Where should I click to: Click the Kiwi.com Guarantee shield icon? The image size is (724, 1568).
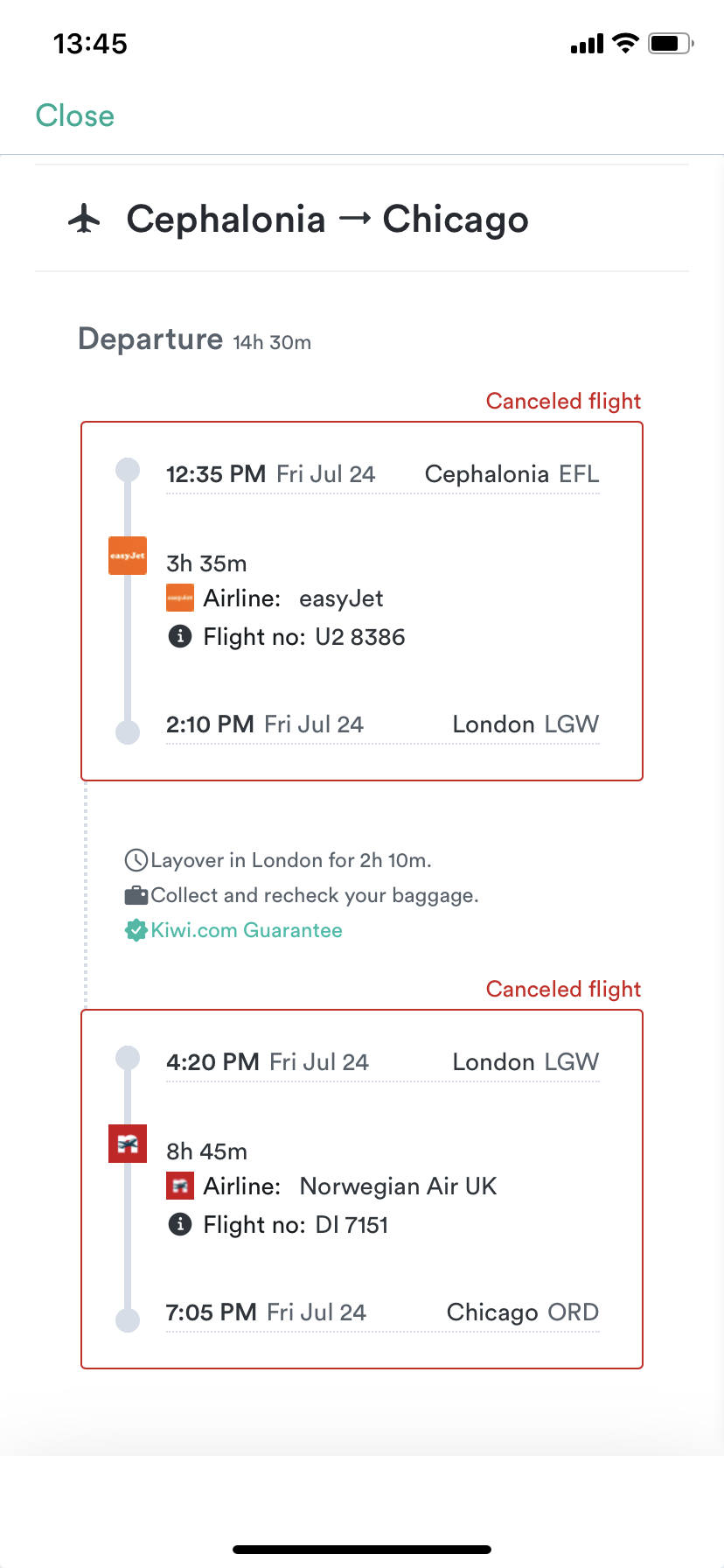(x=136, y=930)
